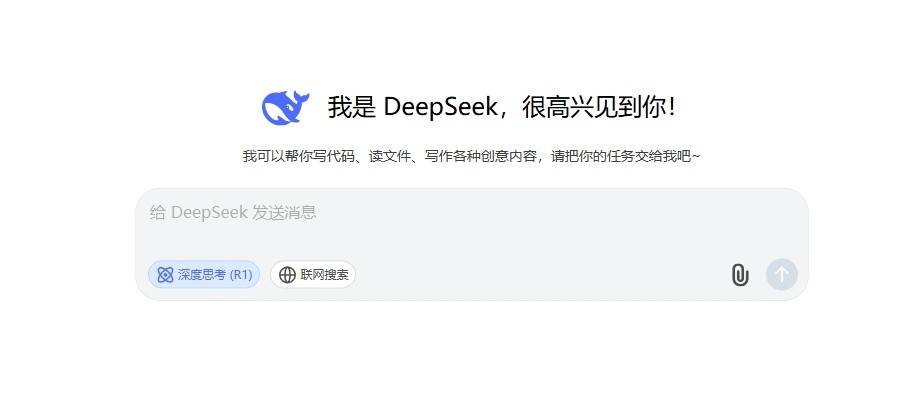Click the words 读文件 in the subtitle
The height and width of the screenshot is (420, 915).
[x=390, y=156]
